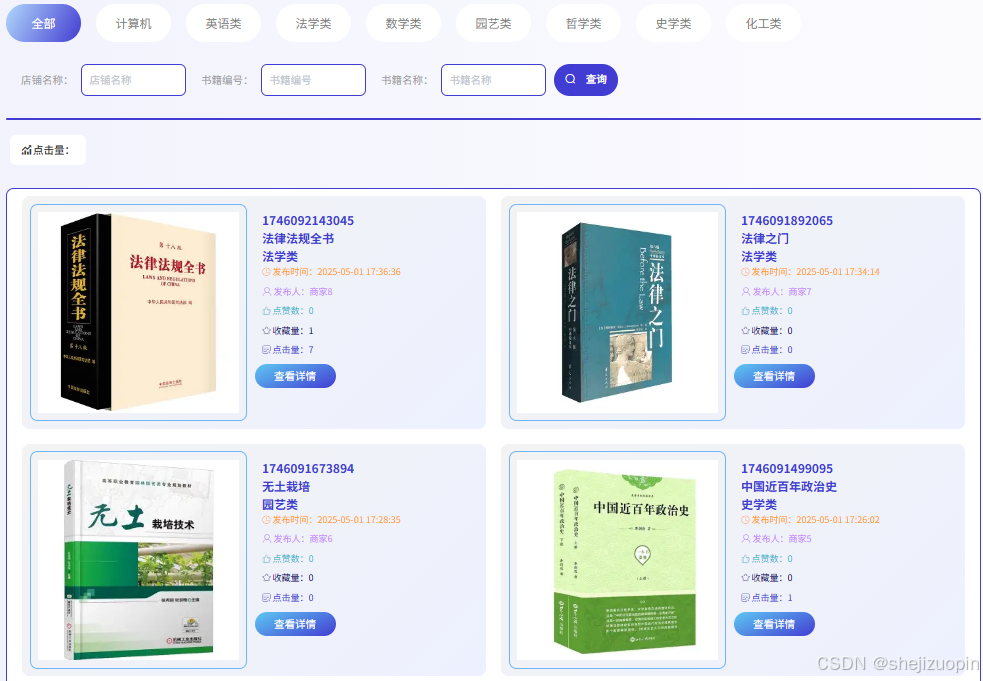Click thumbs-up icon for 无土栽培

[266, 559]
